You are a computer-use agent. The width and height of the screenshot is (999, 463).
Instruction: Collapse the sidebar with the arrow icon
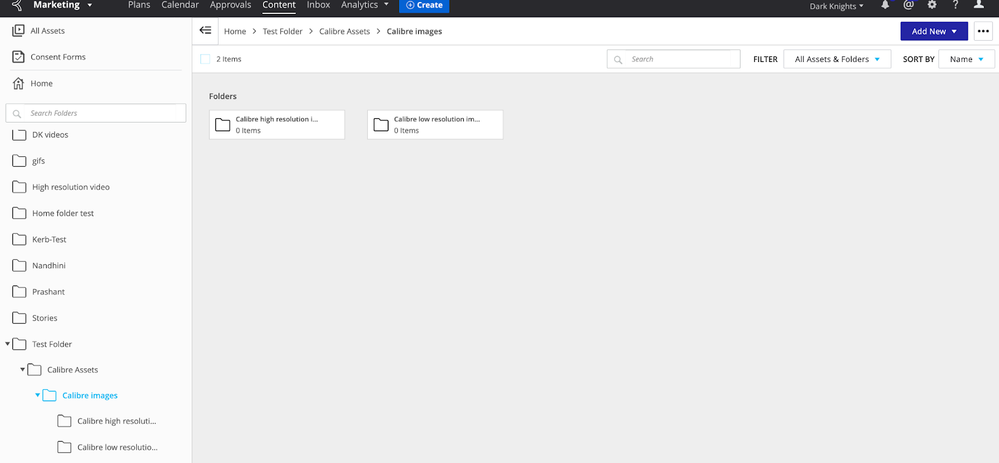(x=205, y=31)
